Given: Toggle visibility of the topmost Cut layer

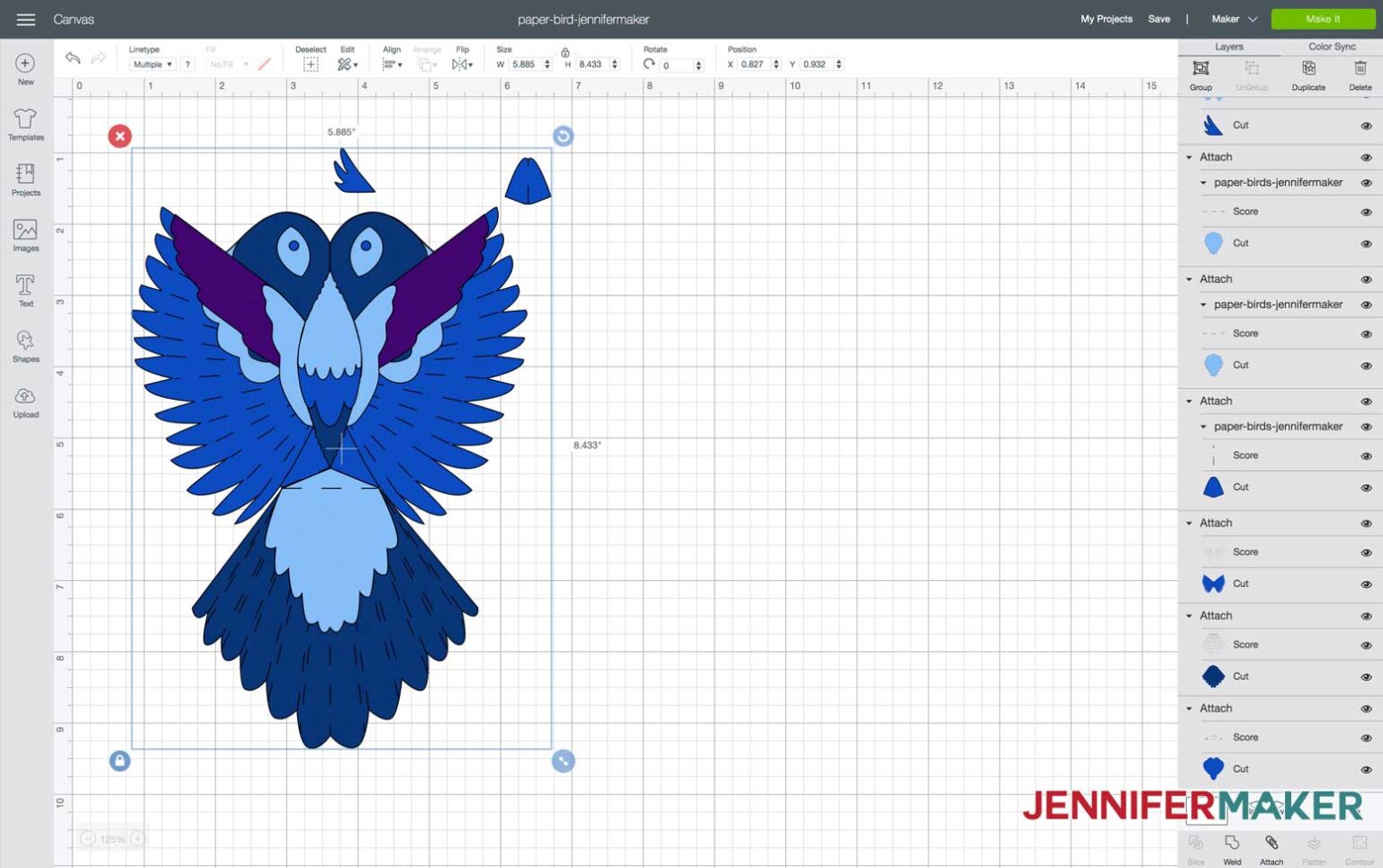Looking at the screenshot, I should [1366, 126].
